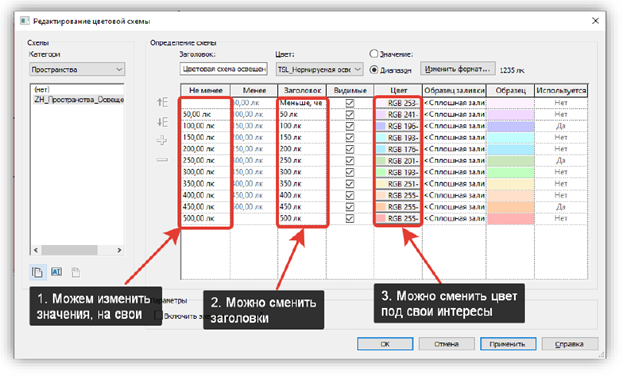
Task: Open color picker RGB 253 for first row
Action: point(398,103)
